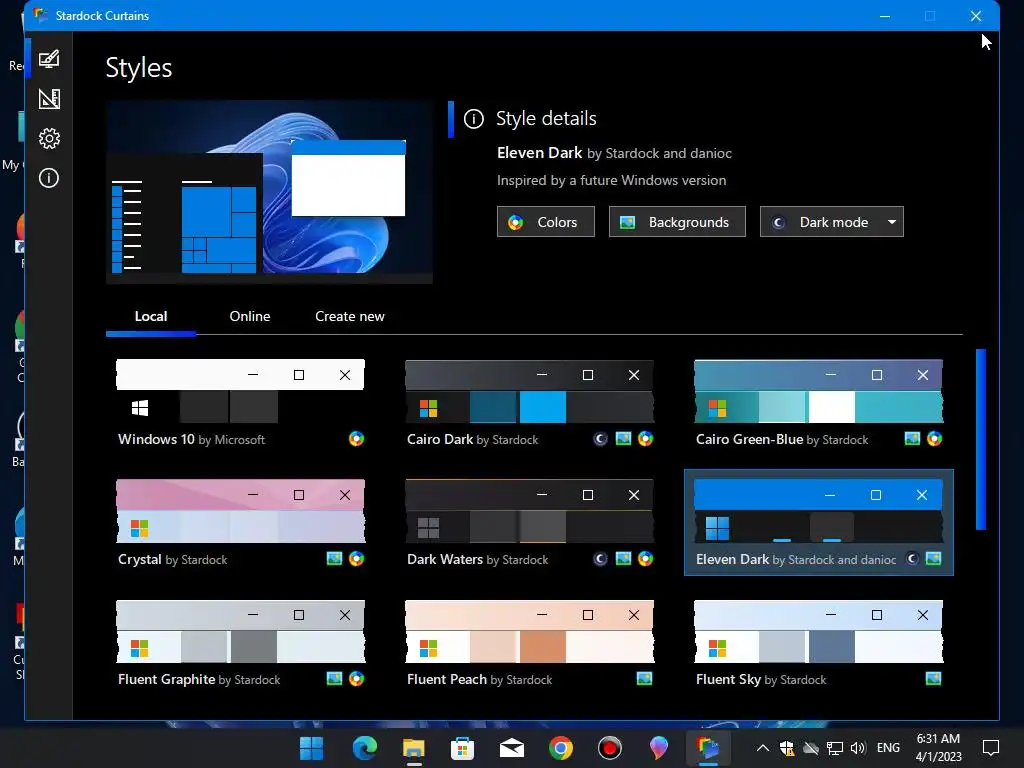Open the About info sidebar icon
This screenshot has width=1024, height=768.
coord(49,178)
